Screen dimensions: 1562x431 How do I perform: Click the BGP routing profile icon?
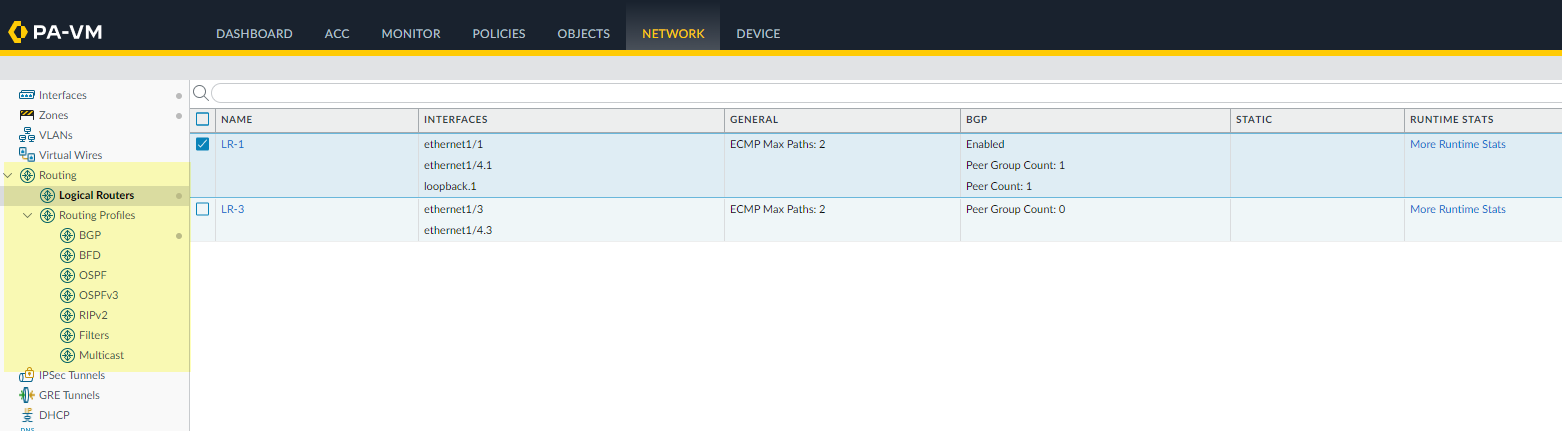pos(68,235)
